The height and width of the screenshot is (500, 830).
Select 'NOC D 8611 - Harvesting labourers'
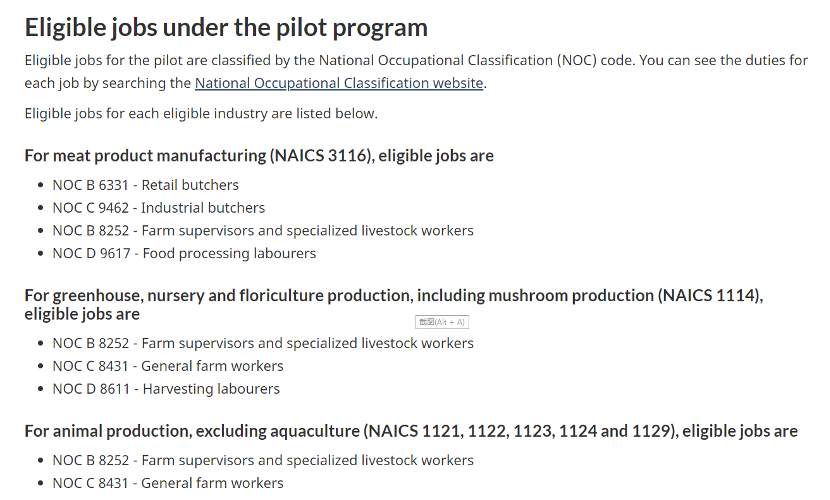click(166, 389)
